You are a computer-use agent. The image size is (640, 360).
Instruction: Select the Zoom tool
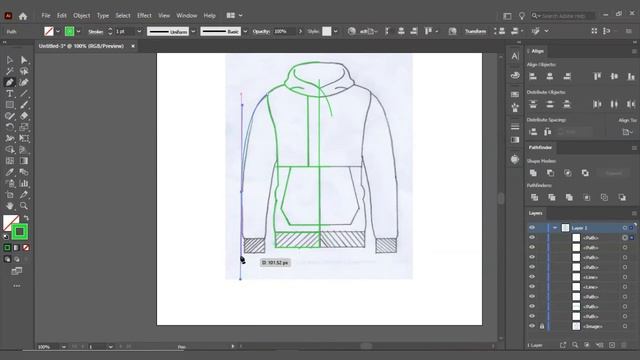point(24,206)
